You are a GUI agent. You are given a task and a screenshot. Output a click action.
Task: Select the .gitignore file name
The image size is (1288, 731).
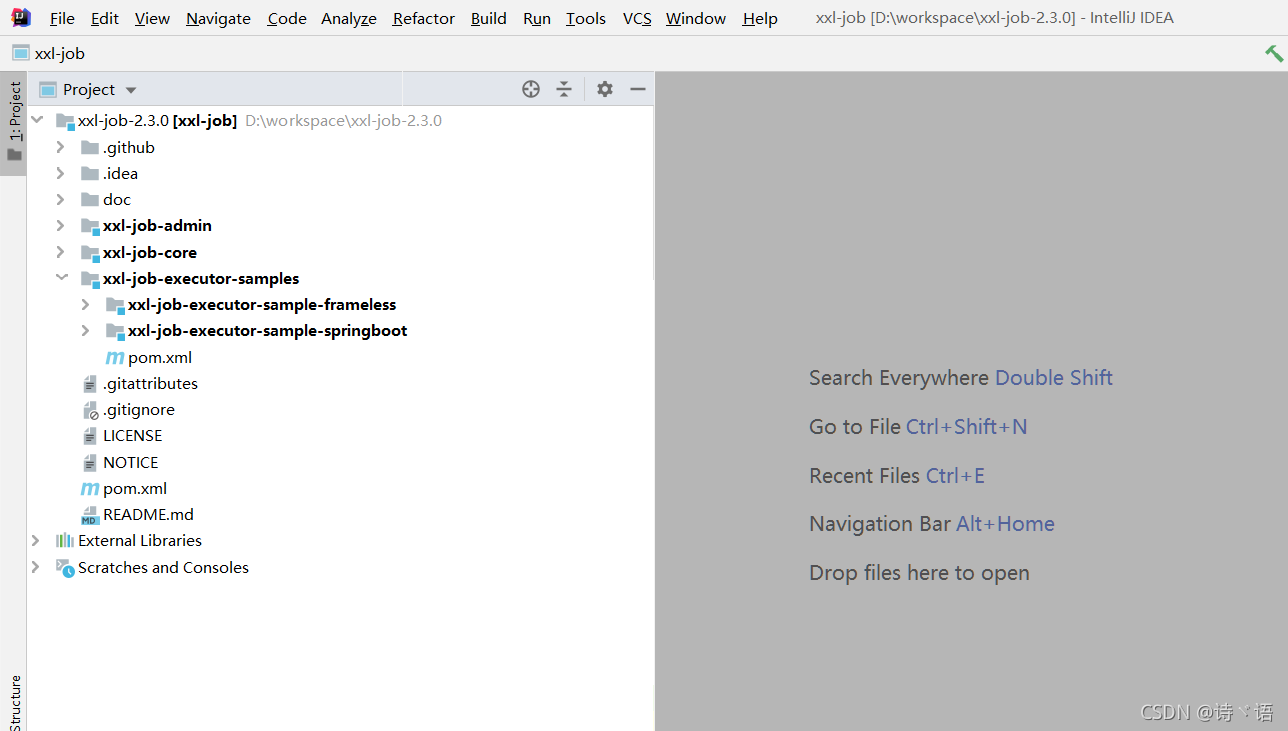pos(139,410)
